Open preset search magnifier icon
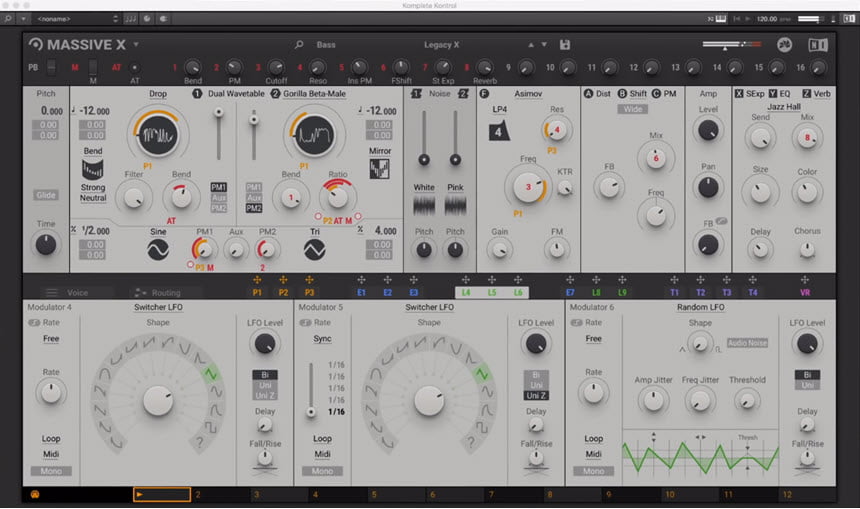This screenshot has width=860, height=509. point(299,44)
